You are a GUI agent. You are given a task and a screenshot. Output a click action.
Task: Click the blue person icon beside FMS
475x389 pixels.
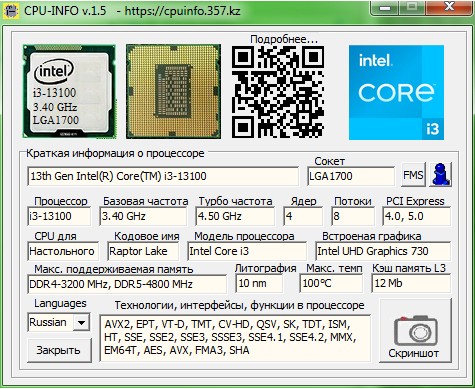point(440,174)
